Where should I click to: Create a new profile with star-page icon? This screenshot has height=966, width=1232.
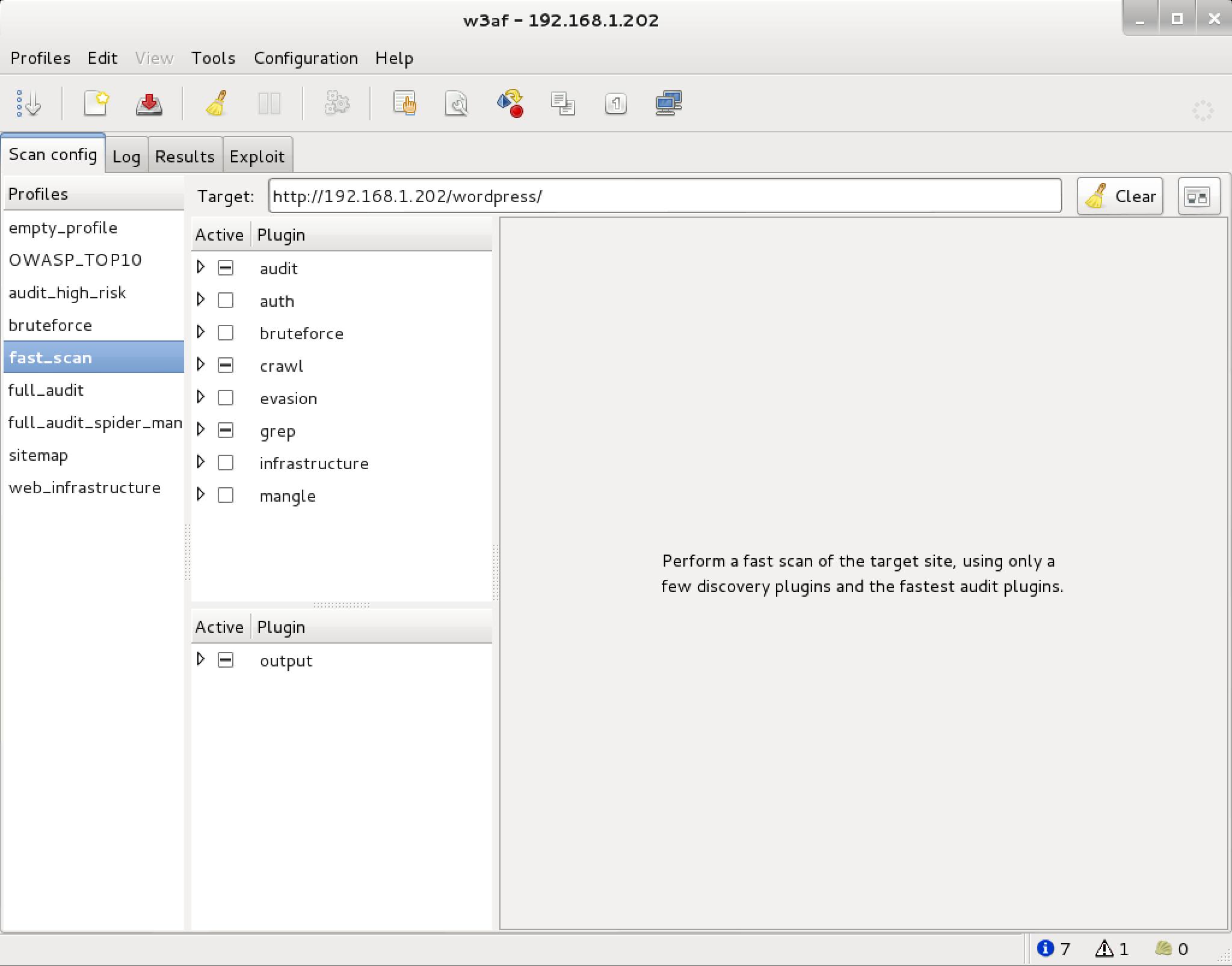click(x=96, y=103)
